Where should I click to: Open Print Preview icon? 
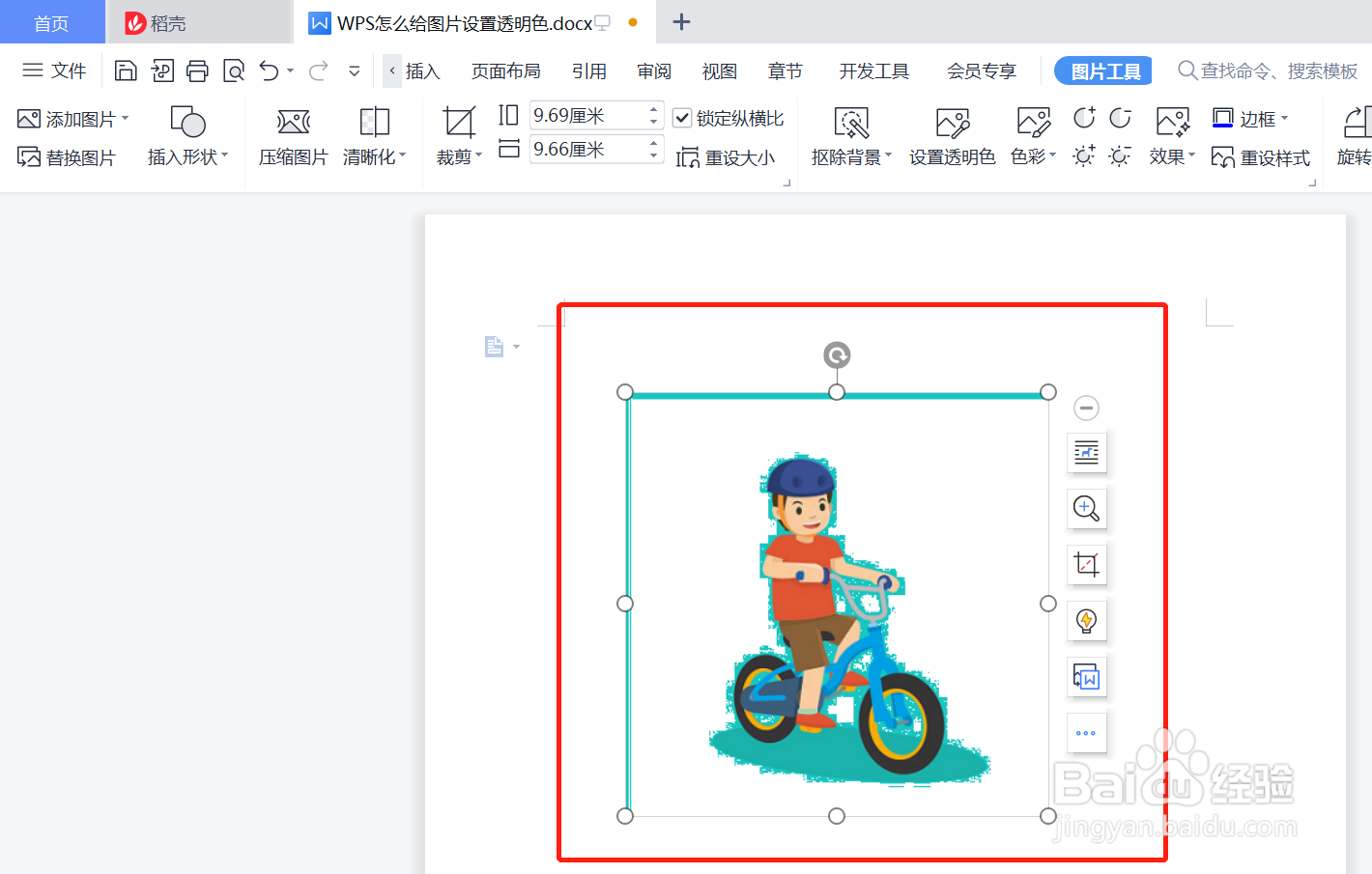pos(234,70)
